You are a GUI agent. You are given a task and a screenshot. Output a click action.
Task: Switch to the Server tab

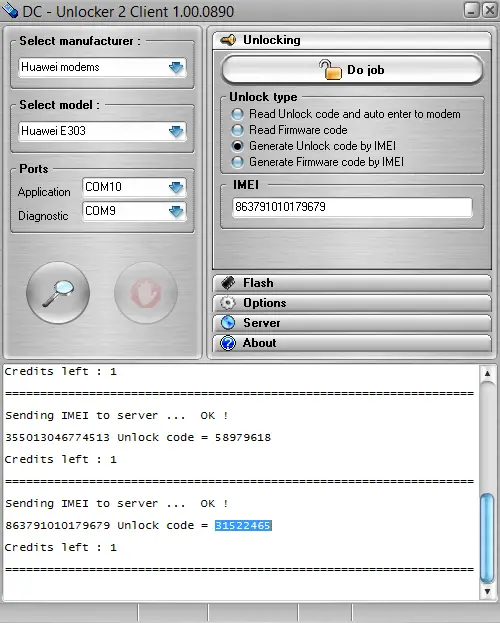point(352,323)
